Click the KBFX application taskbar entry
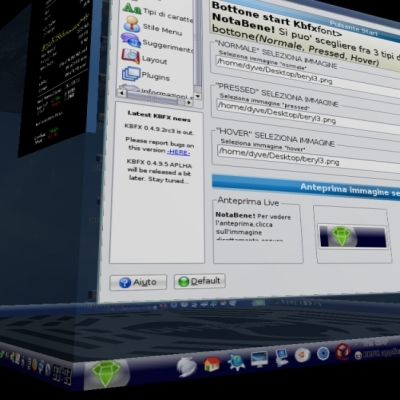Screen dimensions: 400x400 (377, 353)
